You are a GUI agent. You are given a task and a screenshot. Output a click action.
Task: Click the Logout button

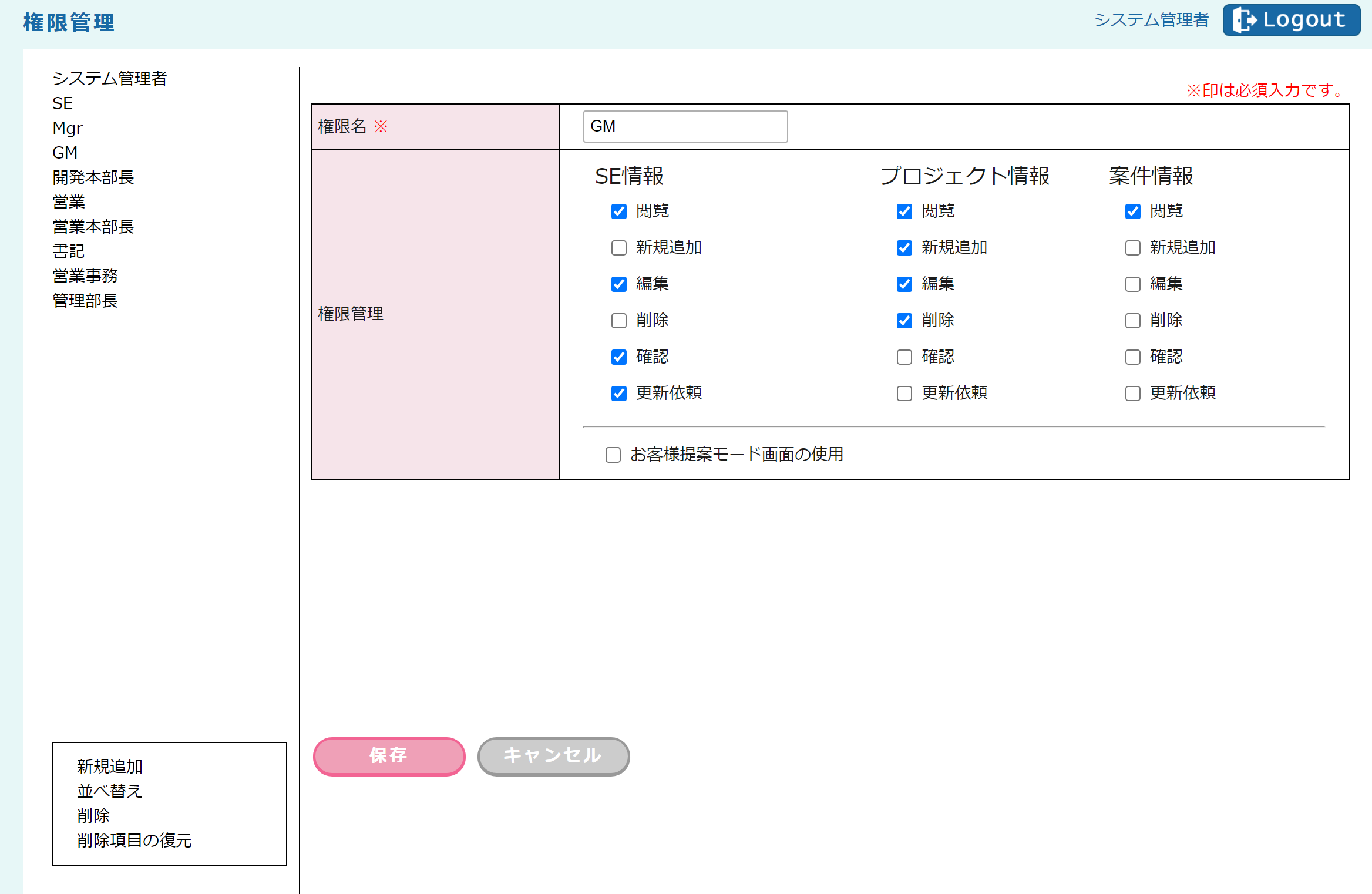(1291, 20)
